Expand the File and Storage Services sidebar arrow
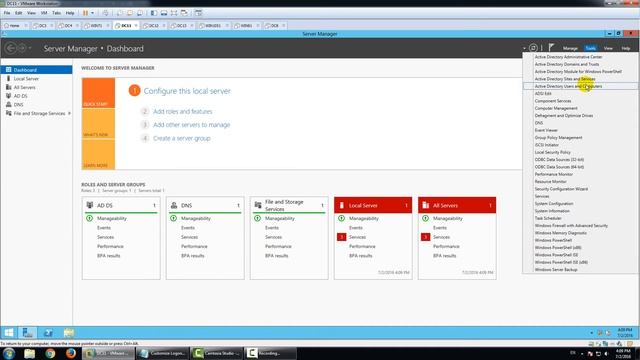The height and width of the screenshot is (360, 640). [x=69, y=113]
